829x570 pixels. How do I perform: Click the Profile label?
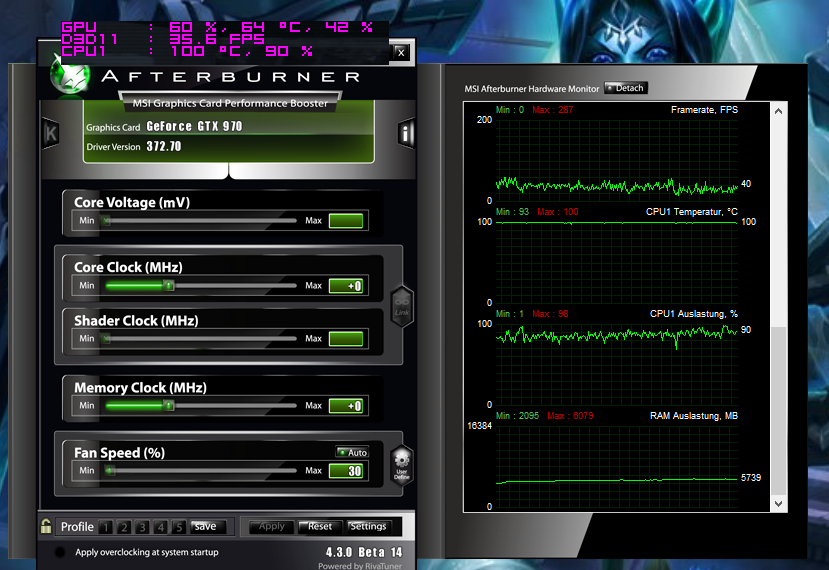tap(77, 527)
